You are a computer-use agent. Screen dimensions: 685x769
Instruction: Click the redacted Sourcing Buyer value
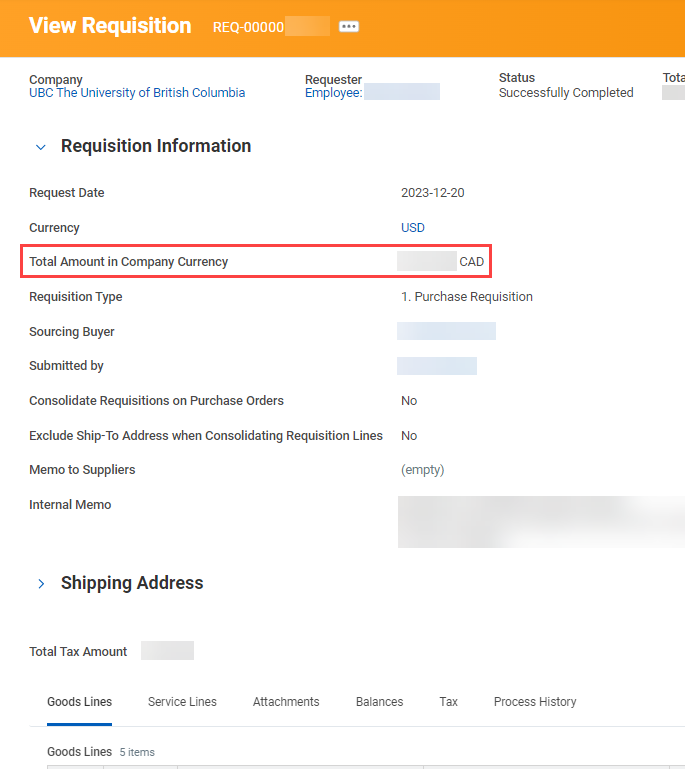(446, 331)
